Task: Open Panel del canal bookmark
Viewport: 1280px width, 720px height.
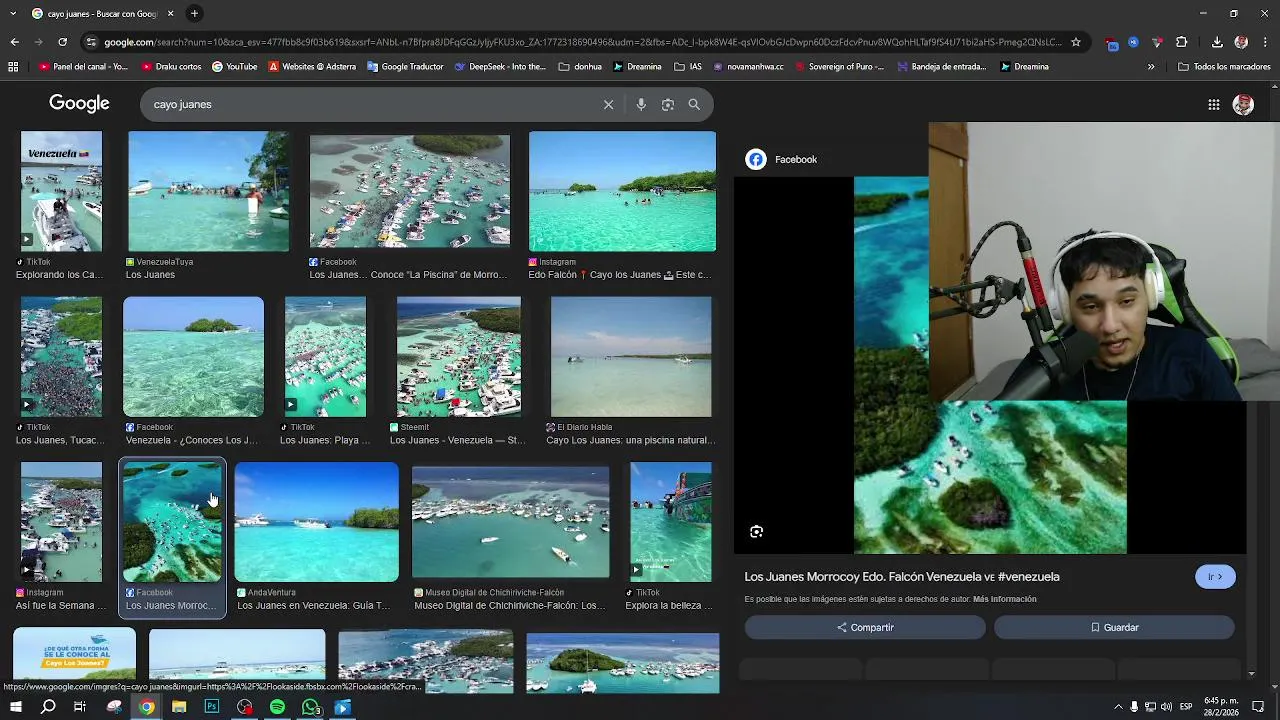Action: 83,67
